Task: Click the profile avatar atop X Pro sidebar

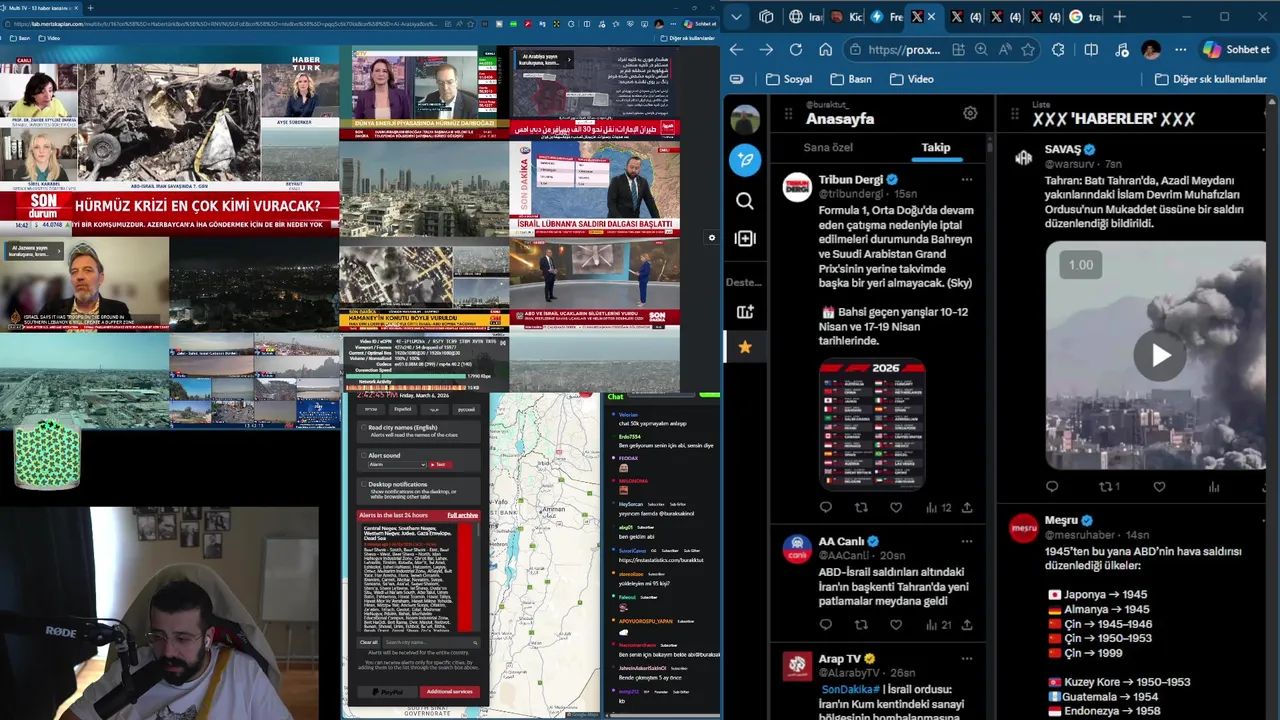Action: coord(745,119)
